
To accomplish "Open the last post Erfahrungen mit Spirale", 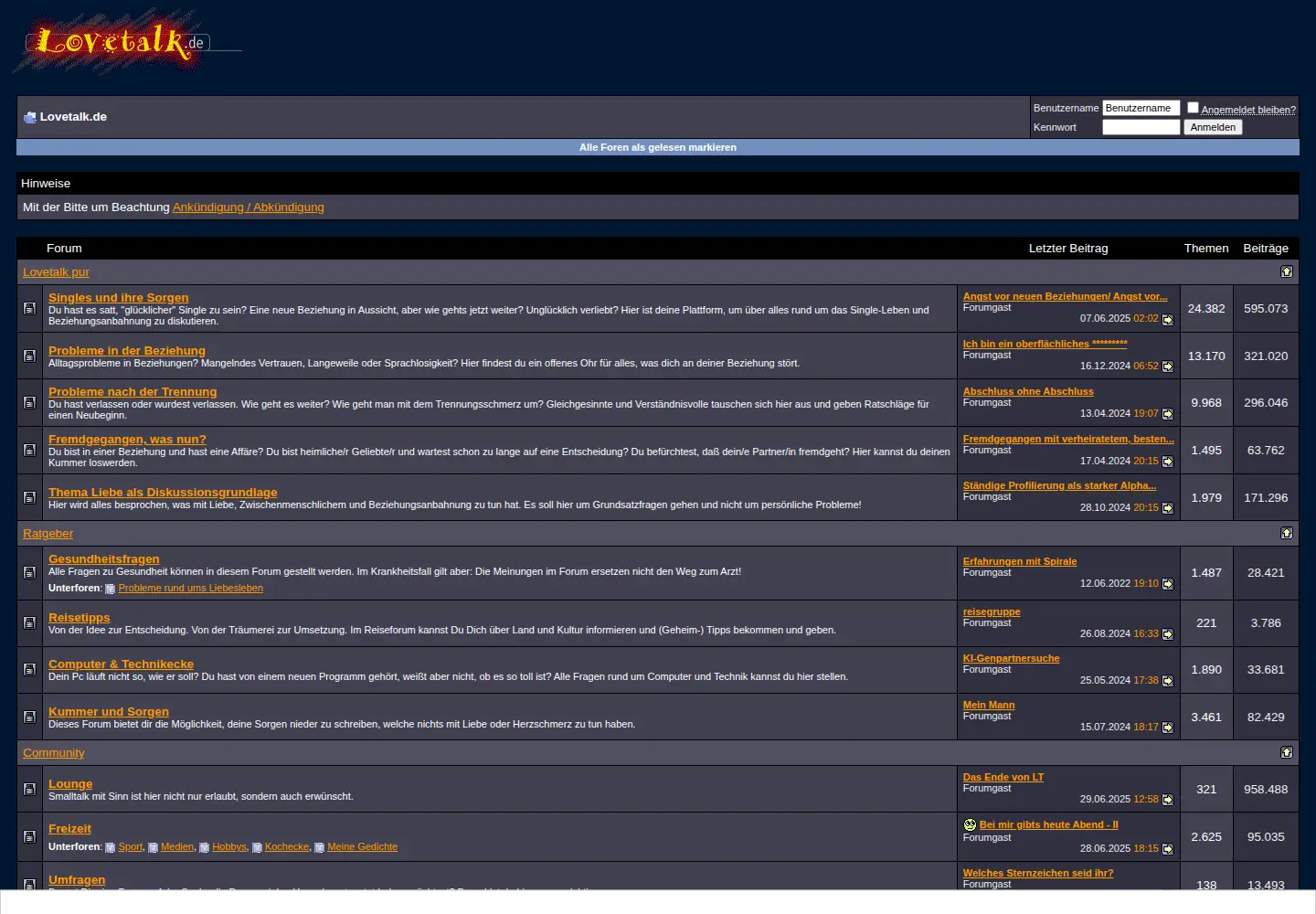I will click(x=1020, y=561).
